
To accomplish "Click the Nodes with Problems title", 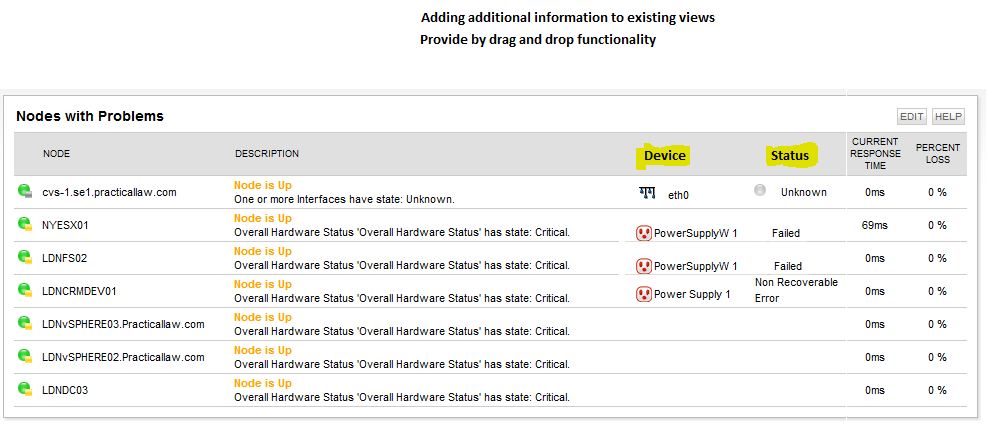I will [90, 116].
